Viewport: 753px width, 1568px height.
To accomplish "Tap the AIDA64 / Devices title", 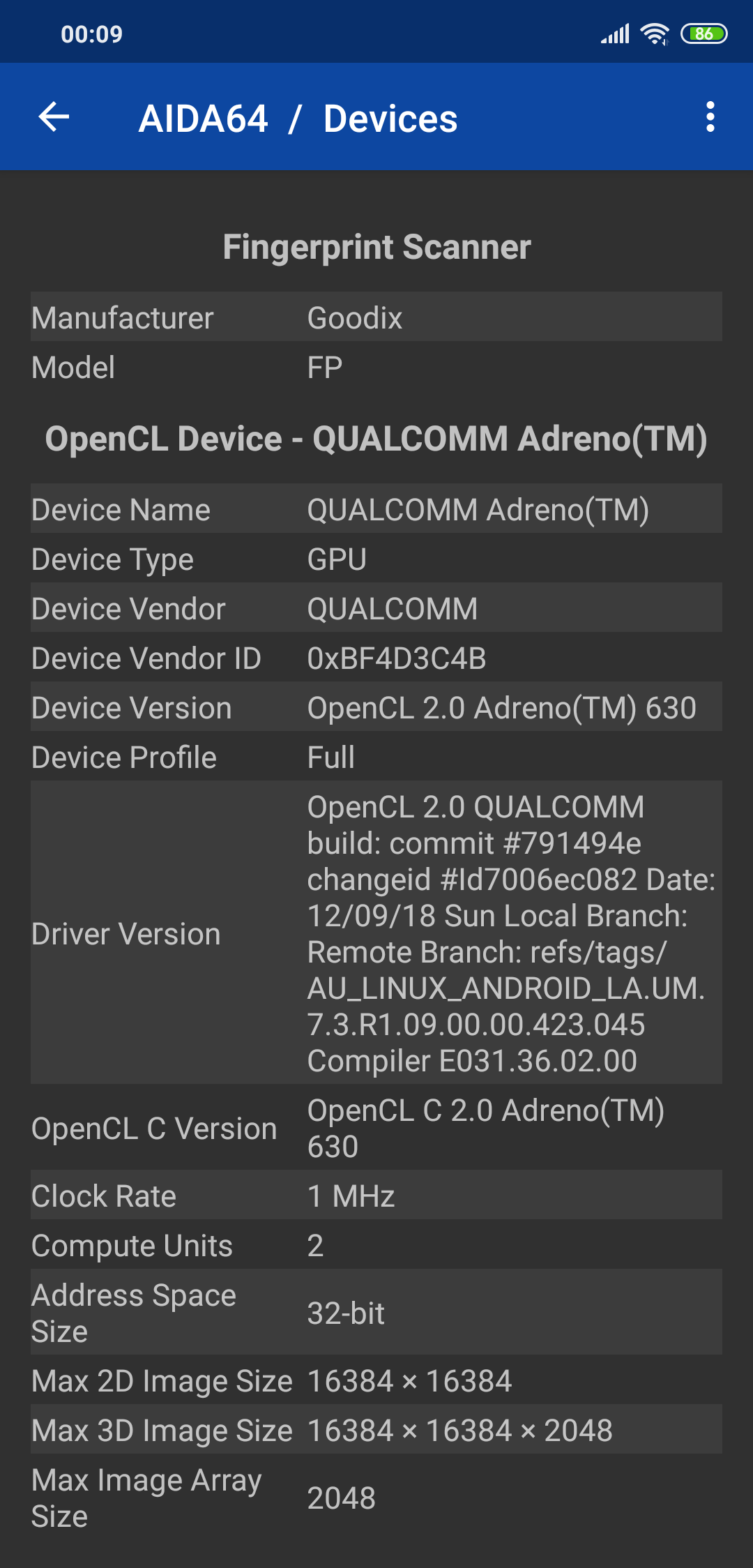I will tap(298, 119).
